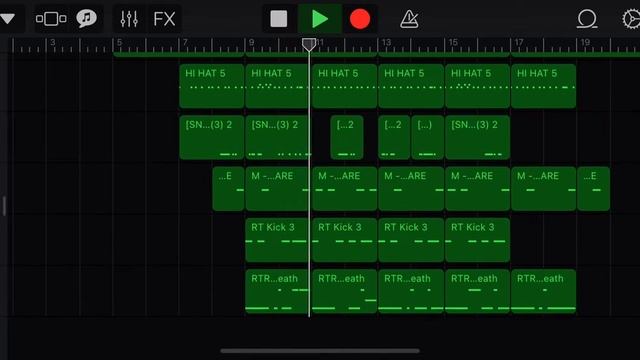
Task: Open the Loop Browser icon
Action: pyautogui.click(x=587, y=19)
